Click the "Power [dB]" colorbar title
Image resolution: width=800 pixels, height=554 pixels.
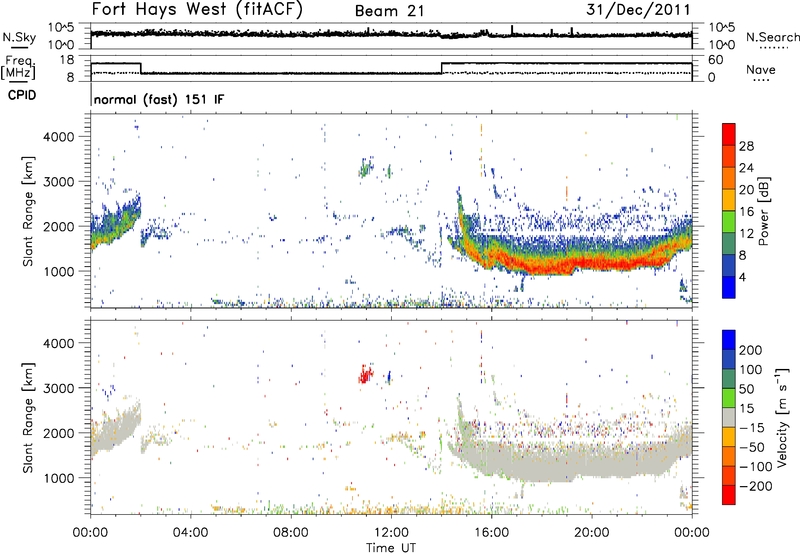[x=764, y=211]
